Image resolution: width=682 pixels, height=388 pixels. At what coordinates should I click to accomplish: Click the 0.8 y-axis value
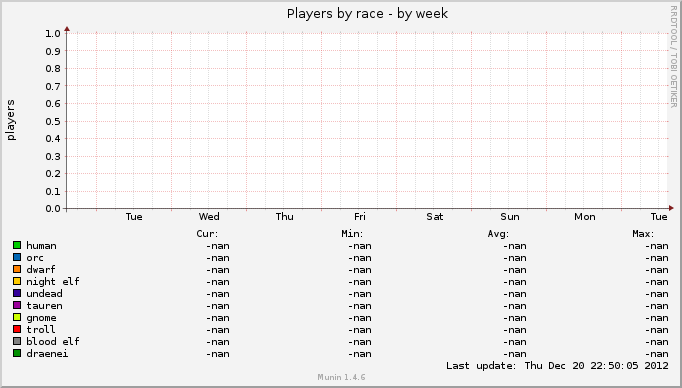click(x=53, y=69)
